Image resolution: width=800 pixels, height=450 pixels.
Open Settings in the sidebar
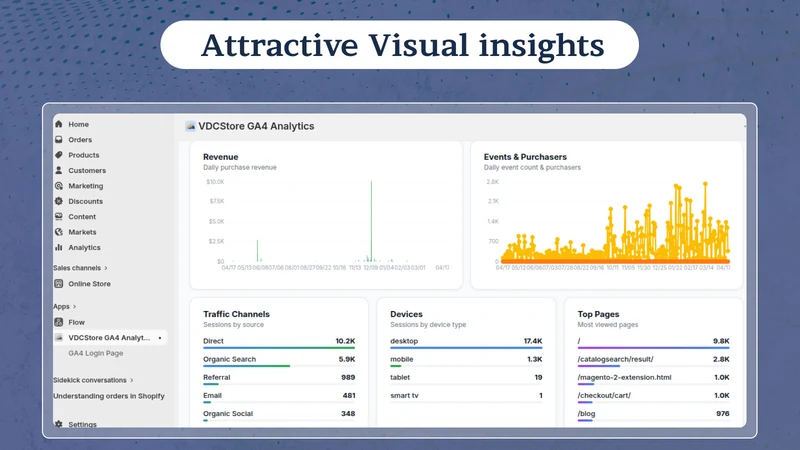click(82, 424)
